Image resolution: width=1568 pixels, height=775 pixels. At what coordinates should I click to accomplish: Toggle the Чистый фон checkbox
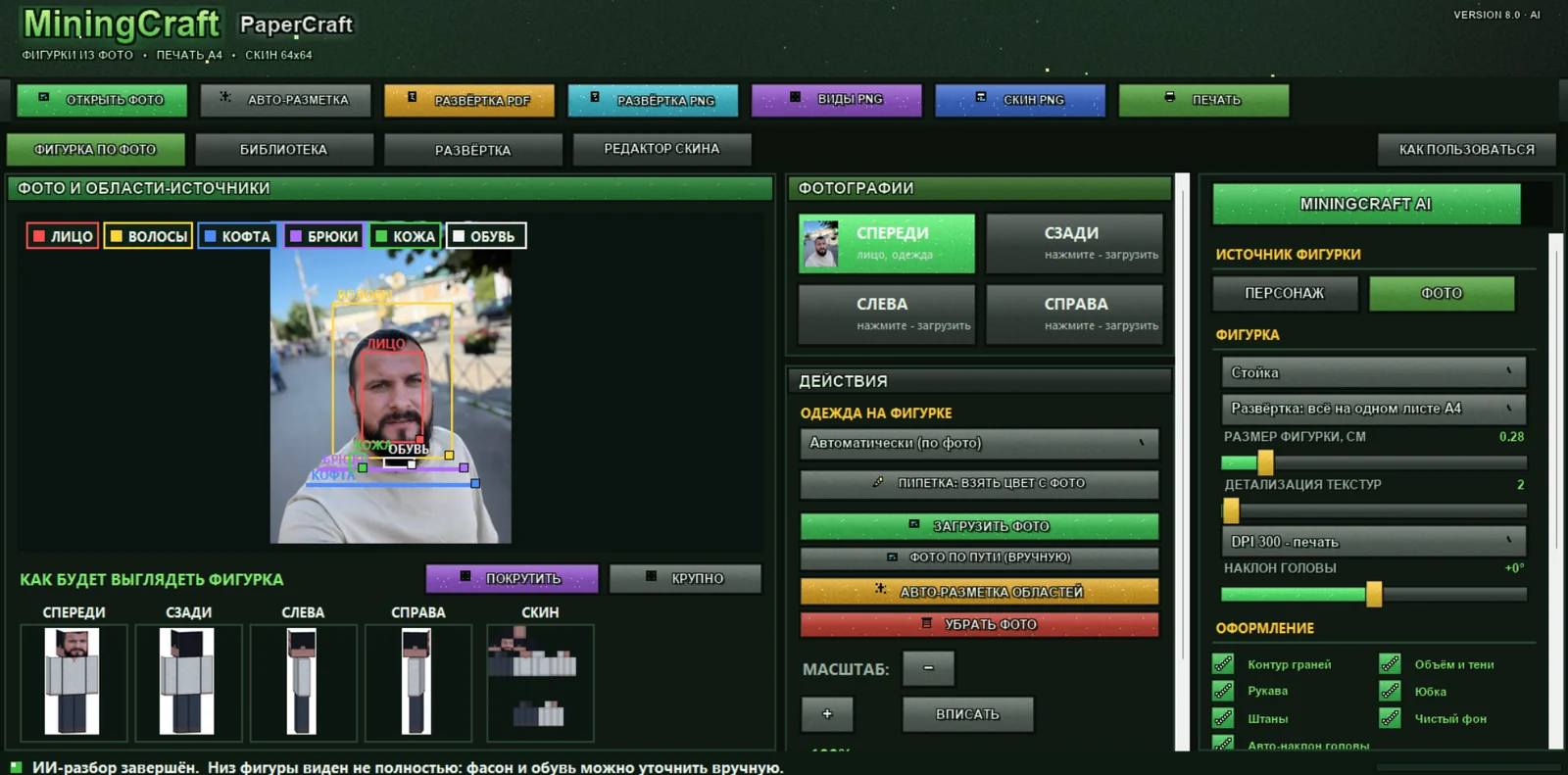[1390, 718]
